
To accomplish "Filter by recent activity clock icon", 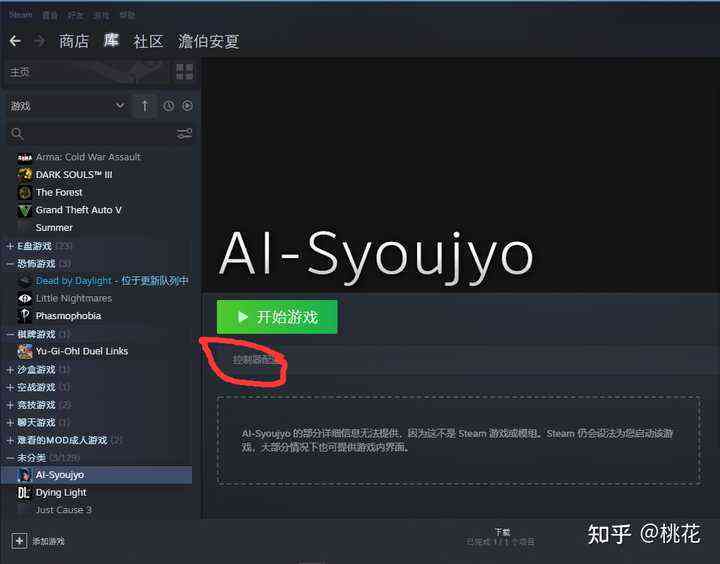I will 169,106.
